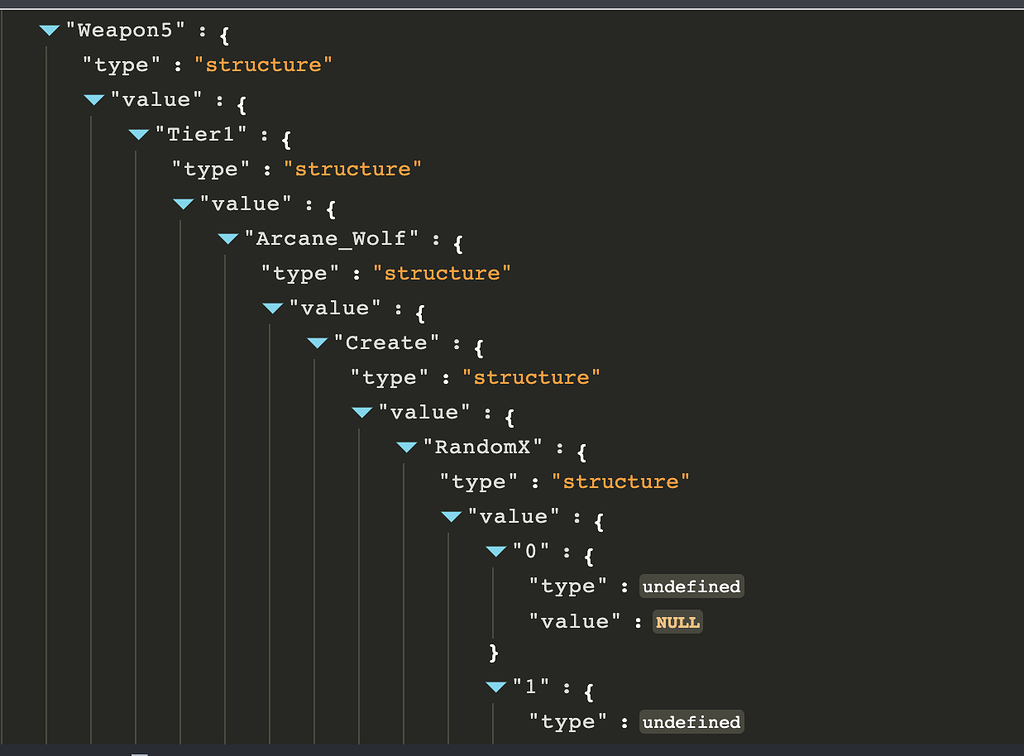Collapse the "1" child node
Screen dimensions: 1024x756
click(x=495, y=686)
